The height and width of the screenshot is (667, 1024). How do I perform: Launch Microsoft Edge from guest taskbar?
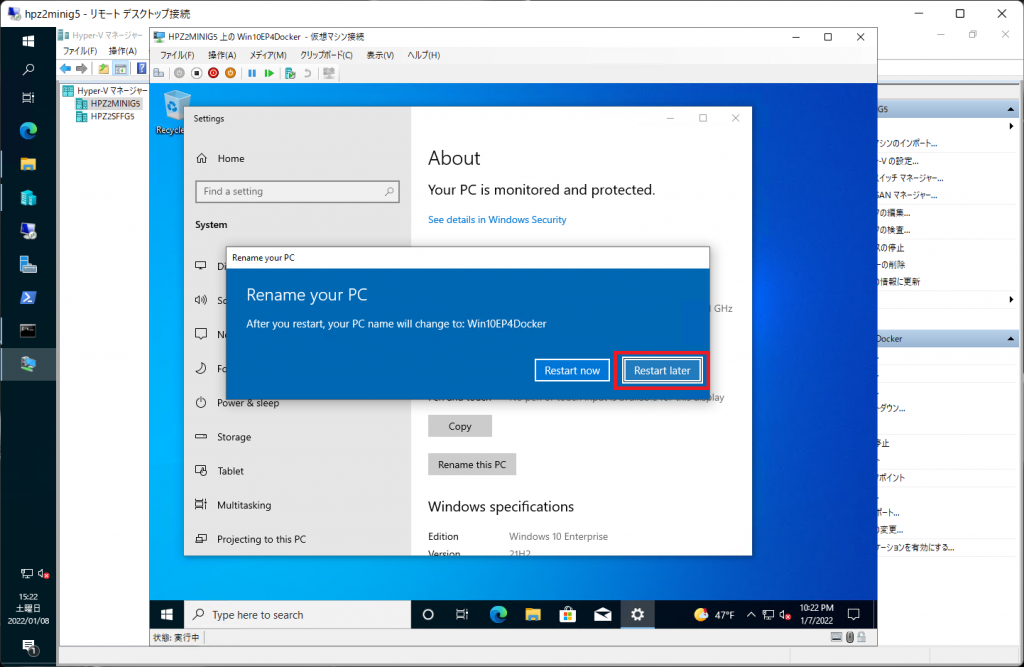pos(498,615)
